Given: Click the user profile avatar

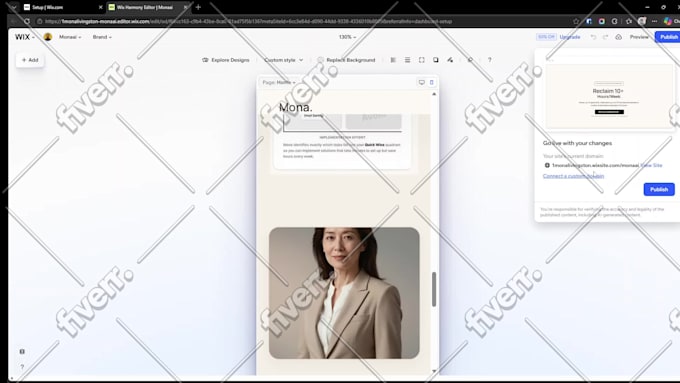Looking at the screenshot, I should [48, 37].
